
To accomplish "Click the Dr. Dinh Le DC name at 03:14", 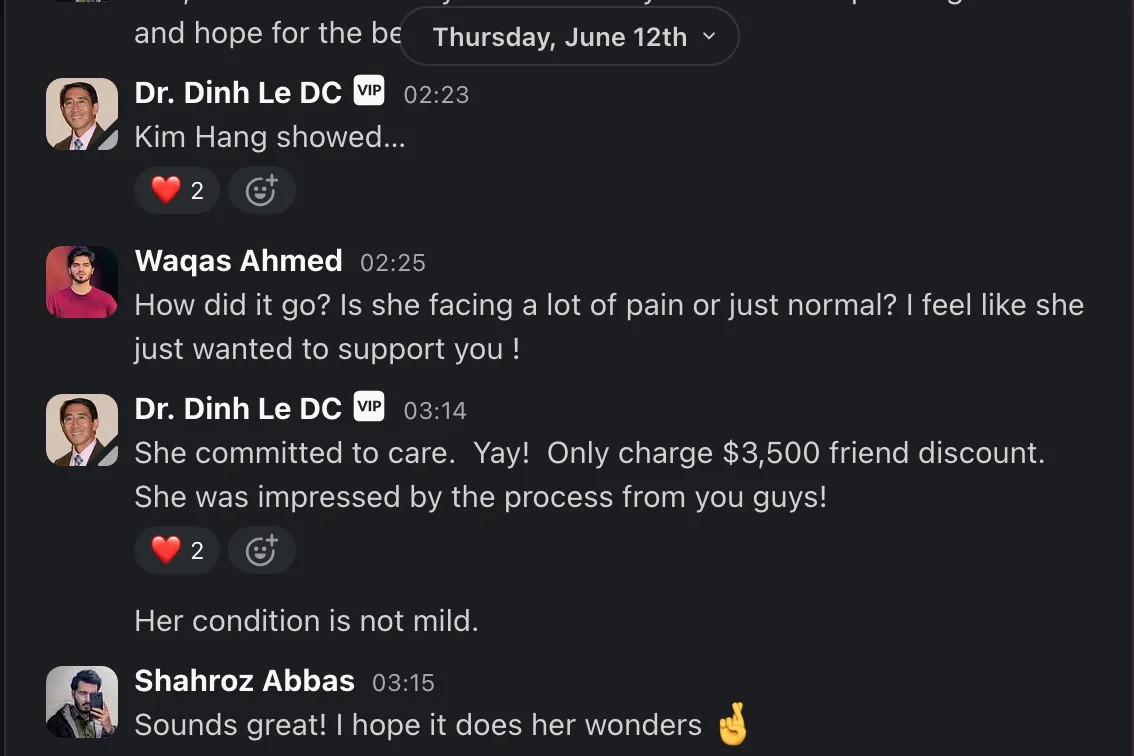I will 238,409.
